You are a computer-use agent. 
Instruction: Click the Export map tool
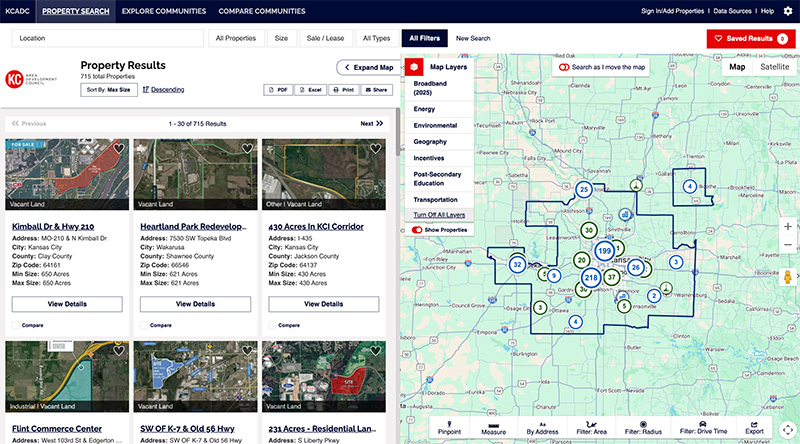coord(754,428)
